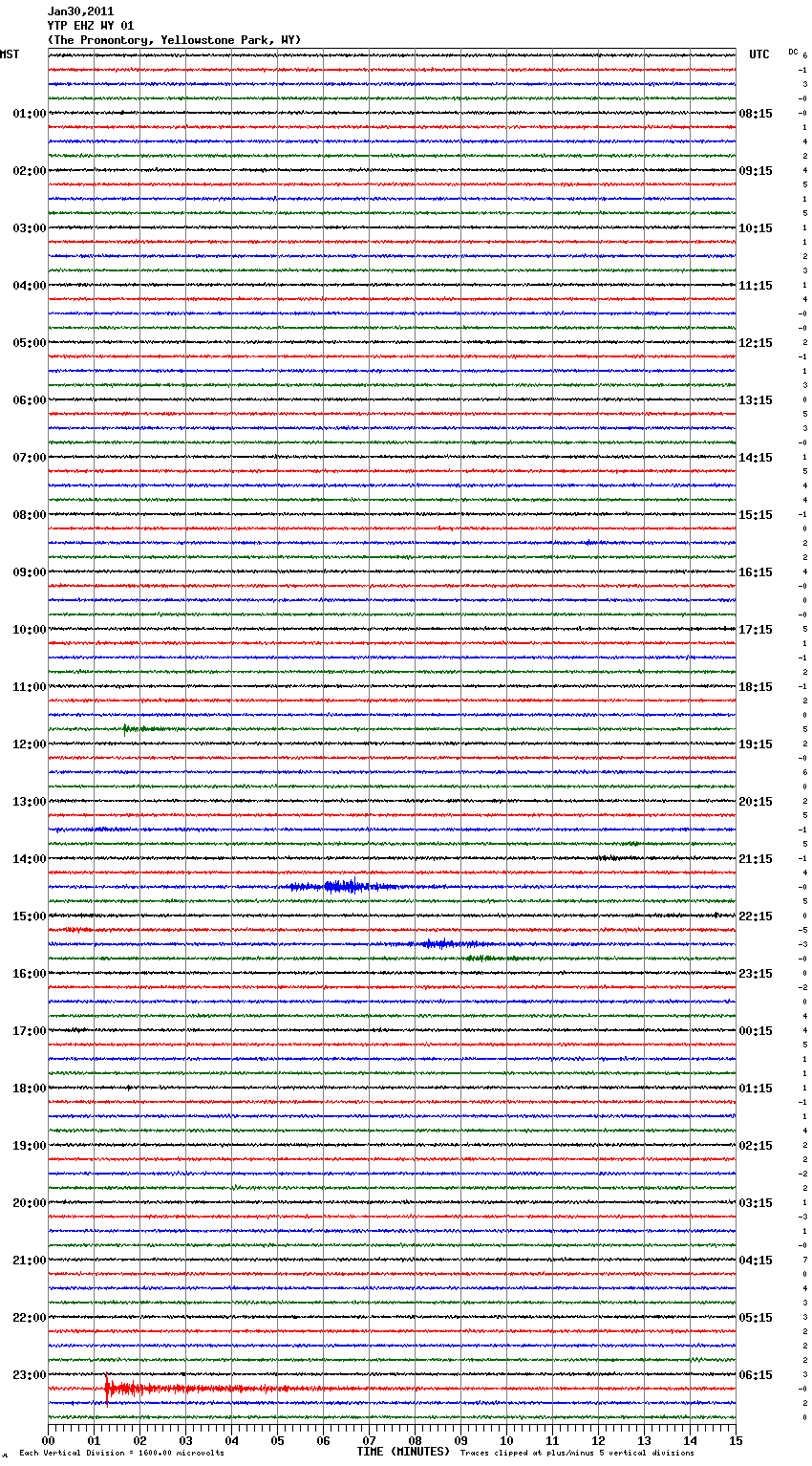Select the 06:00 MST time label
Screen dimensions: 812x1466
click(29, 400)
